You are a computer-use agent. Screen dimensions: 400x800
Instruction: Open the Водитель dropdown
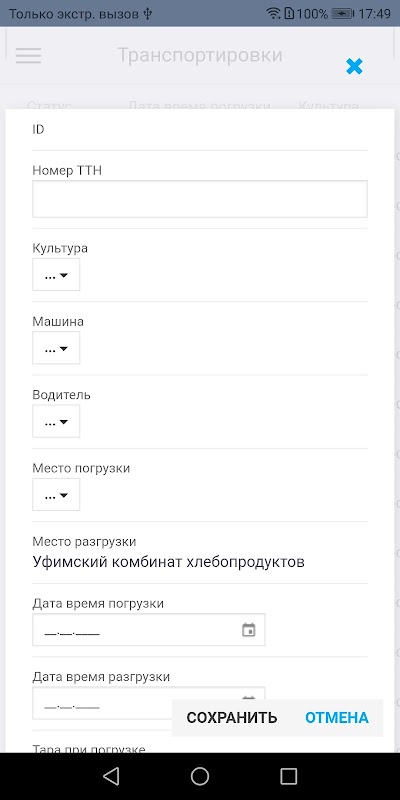56,421
